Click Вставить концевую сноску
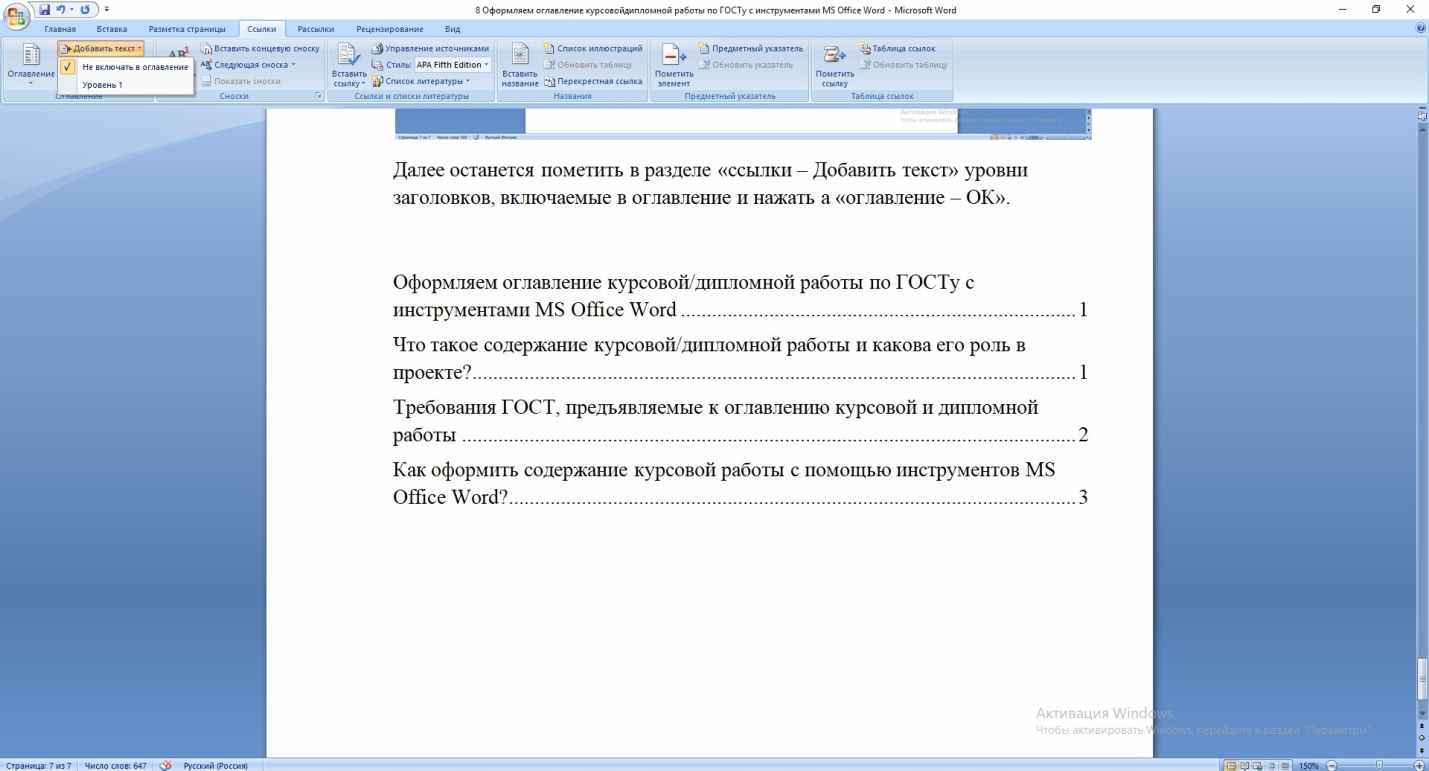This screenshot has width=1429, height=771. coord(259,48)
